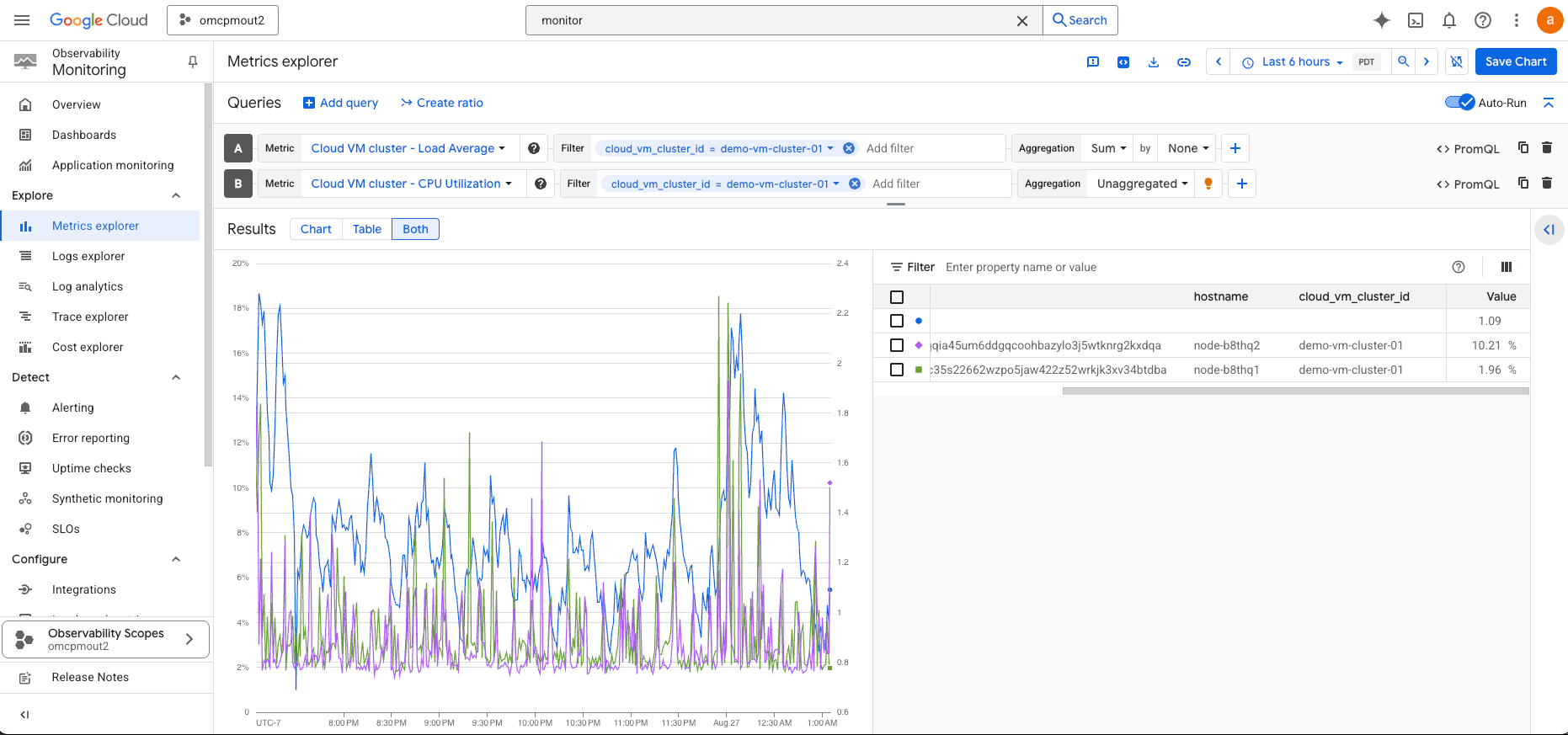Toggle visibility of query B badge
Screen dimensions: 1568x735
[238, 184]
